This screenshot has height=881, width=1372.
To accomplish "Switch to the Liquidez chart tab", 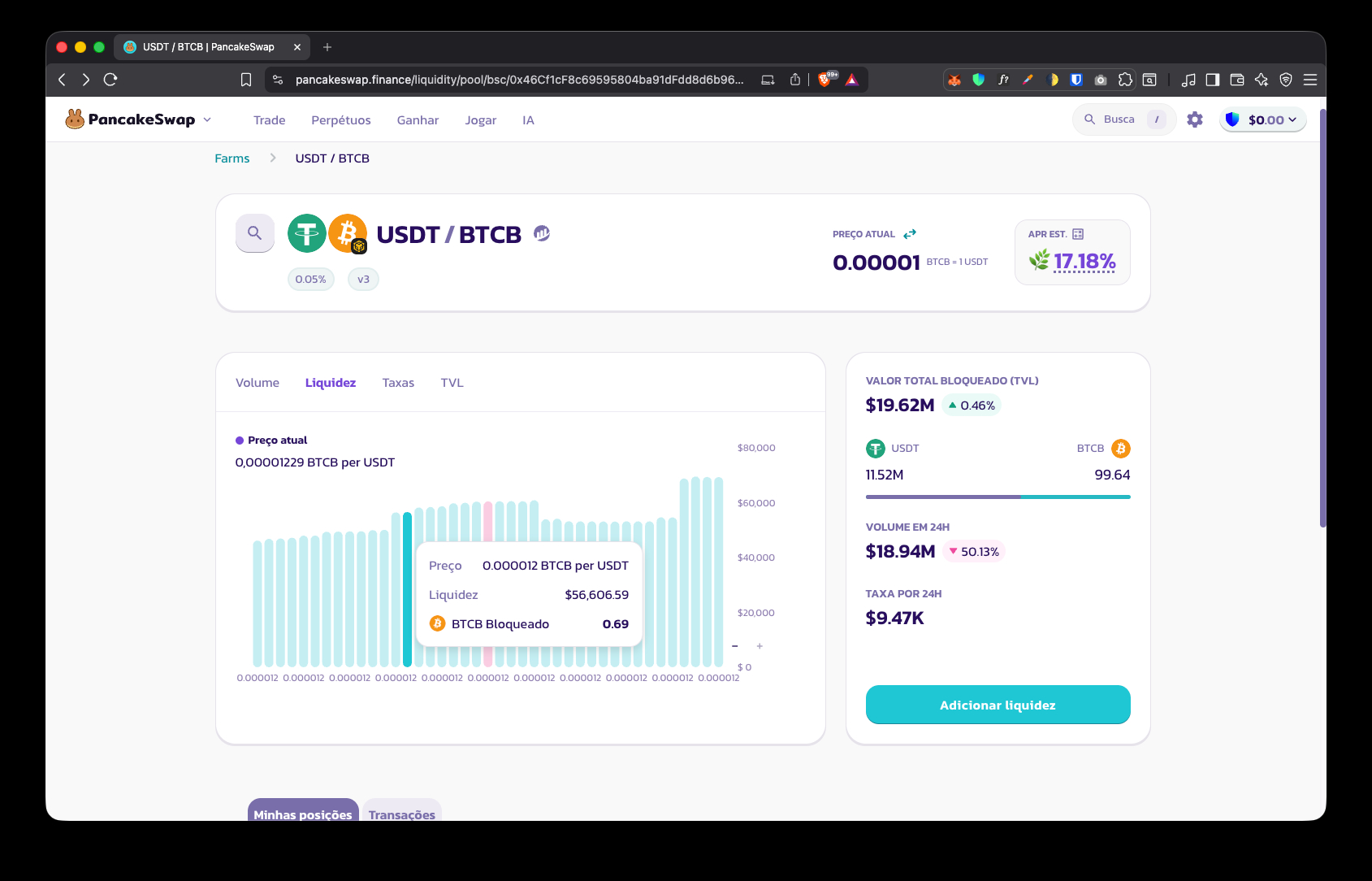I will pos(331,383).
